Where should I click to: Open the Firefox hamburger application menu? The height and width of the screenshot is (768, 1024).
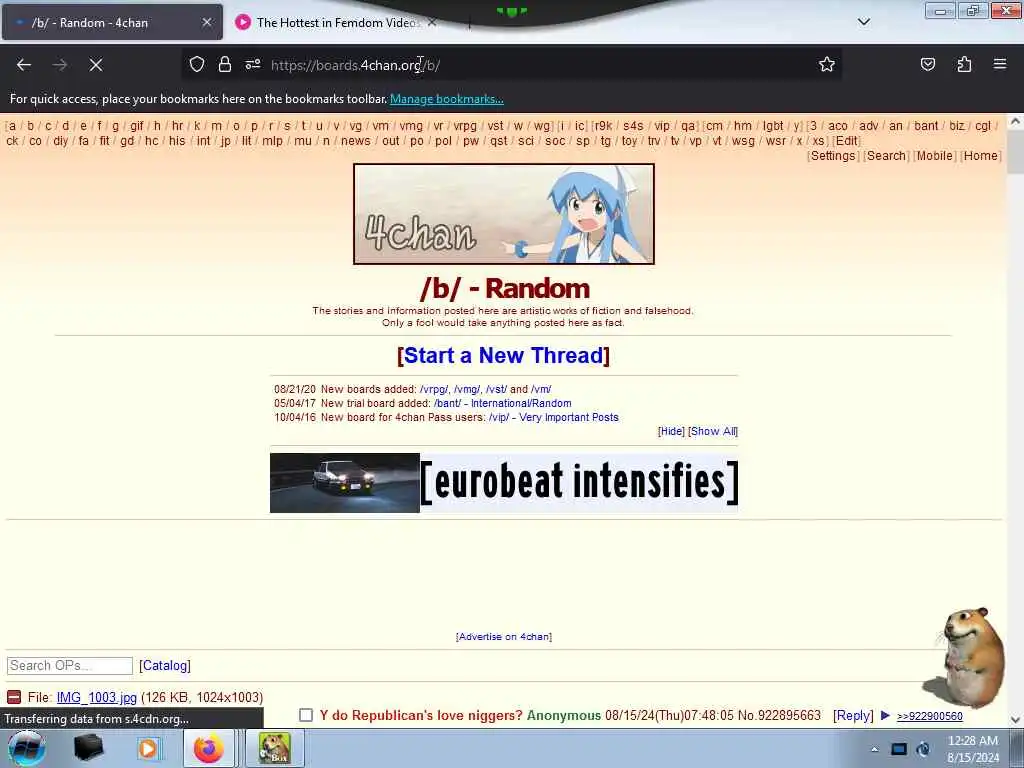point(1000,64)
